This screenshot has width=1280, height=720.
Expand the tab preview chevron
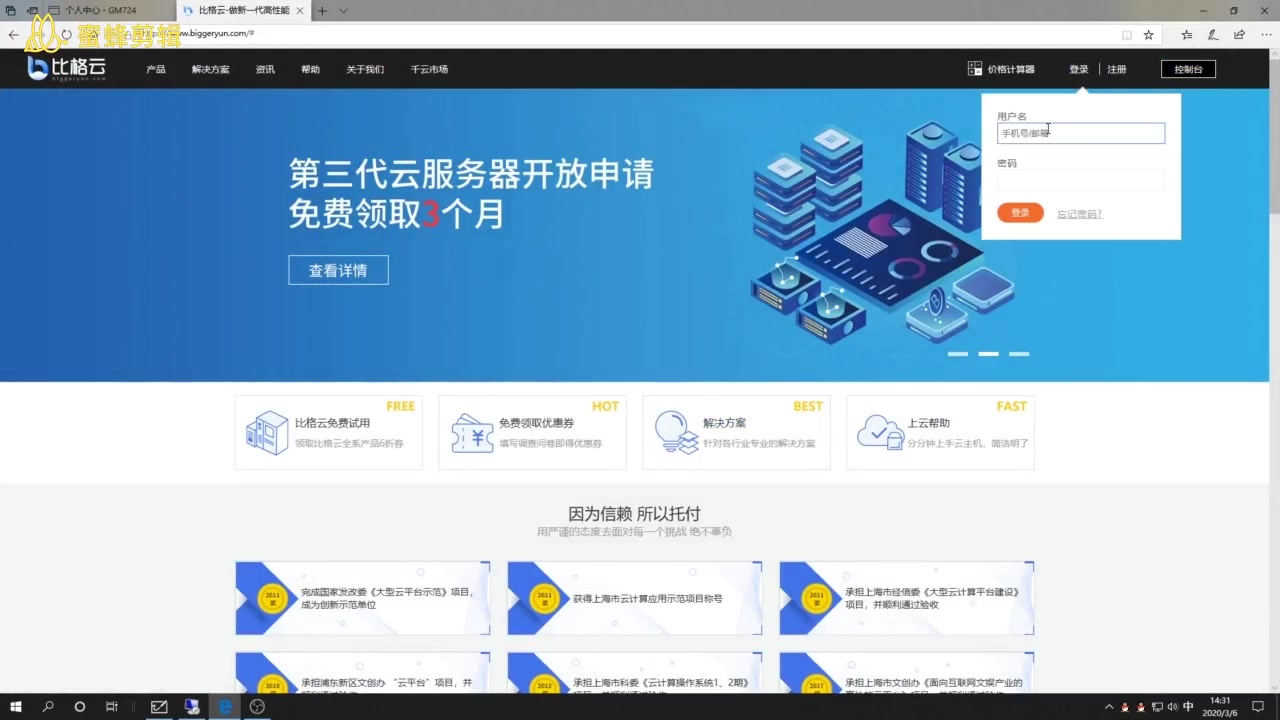click(343, 10)
